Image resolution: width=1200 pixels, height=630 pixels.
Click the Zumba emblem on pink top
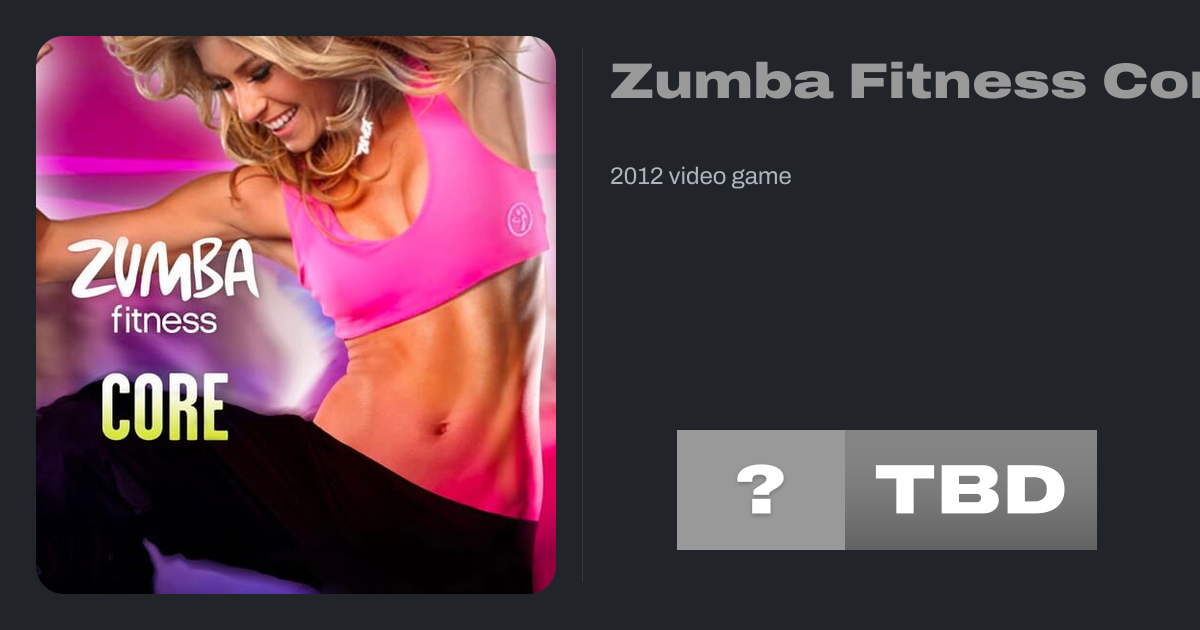coord(520,219)
